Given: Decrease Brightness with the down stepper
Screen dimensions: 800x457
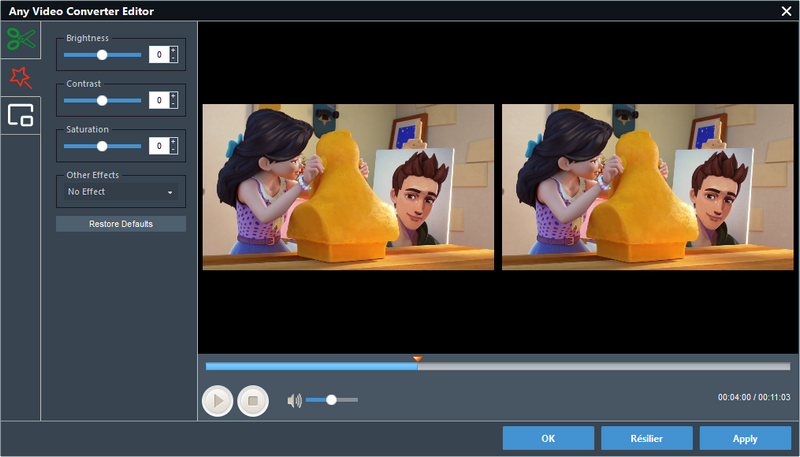Looking at the screenshot, I should [x=173, y=59].
